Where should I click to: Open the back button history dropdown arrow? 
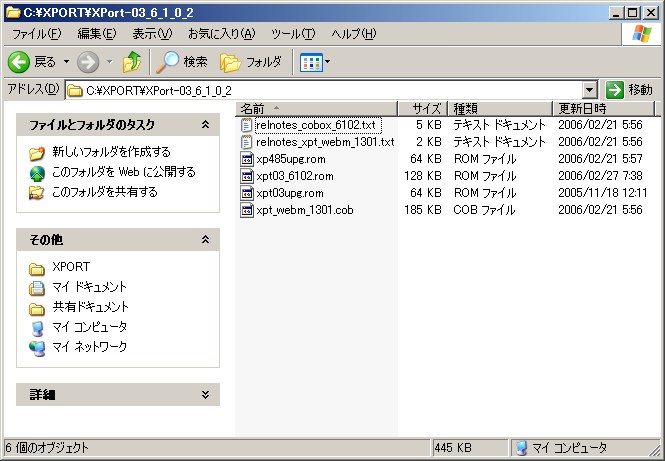[x=66, y=62]
